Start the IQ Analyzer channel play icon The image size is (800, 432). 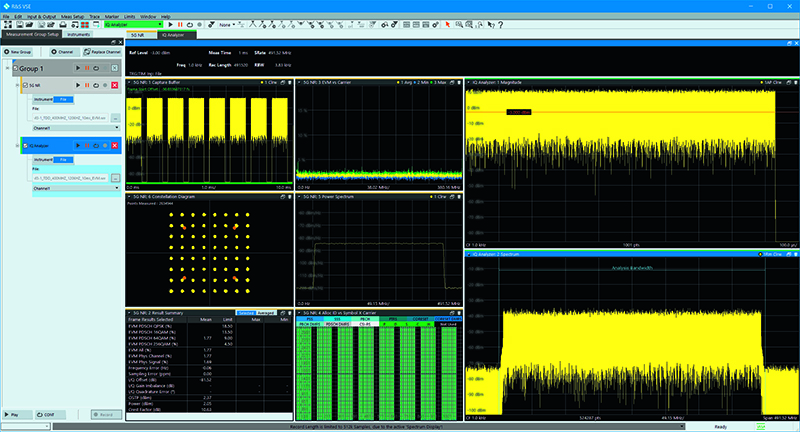click(x=78, y=146)
